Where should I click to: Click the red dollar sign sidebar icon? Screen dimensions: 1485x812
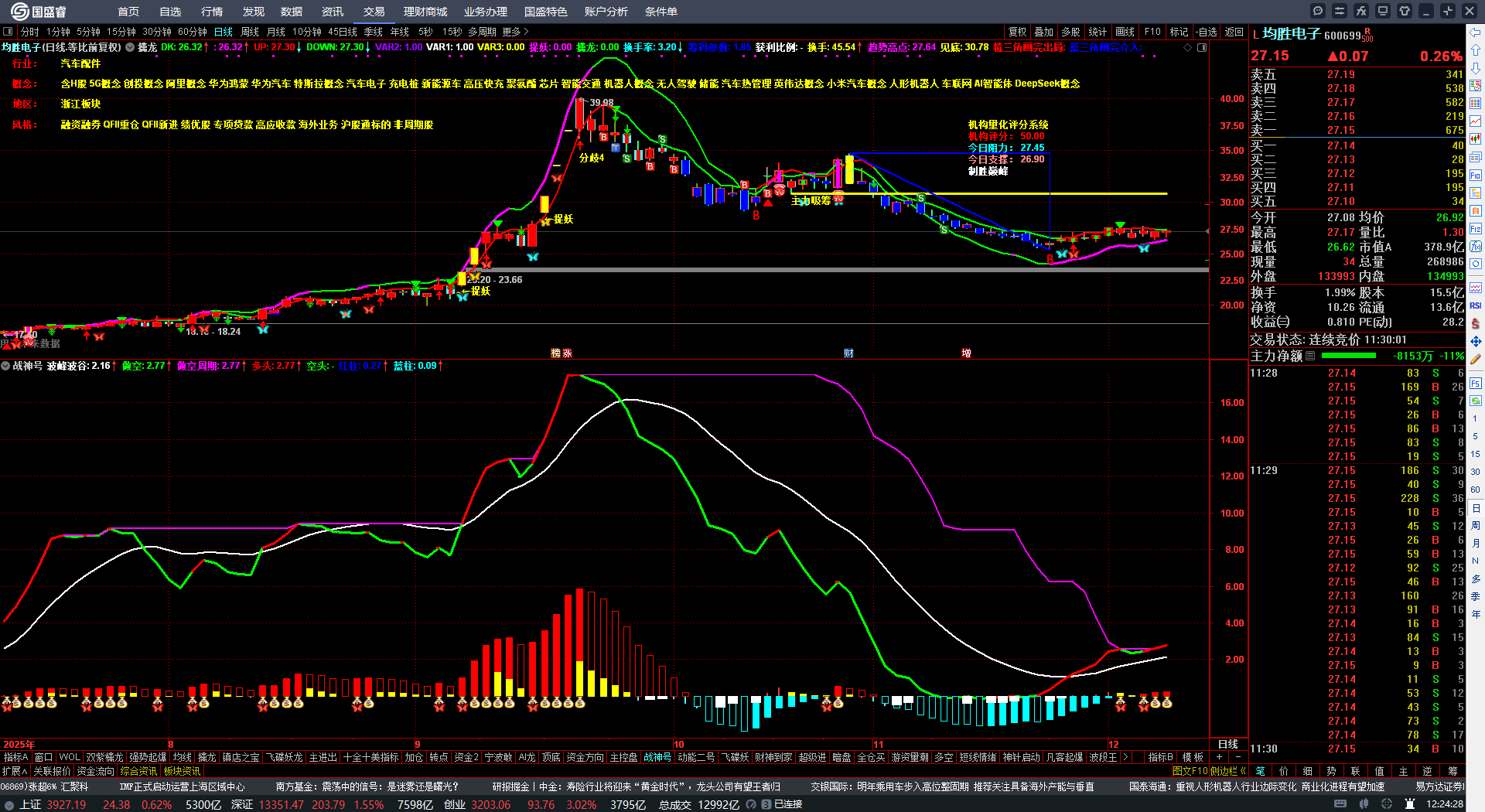[x=1476, y=323]
